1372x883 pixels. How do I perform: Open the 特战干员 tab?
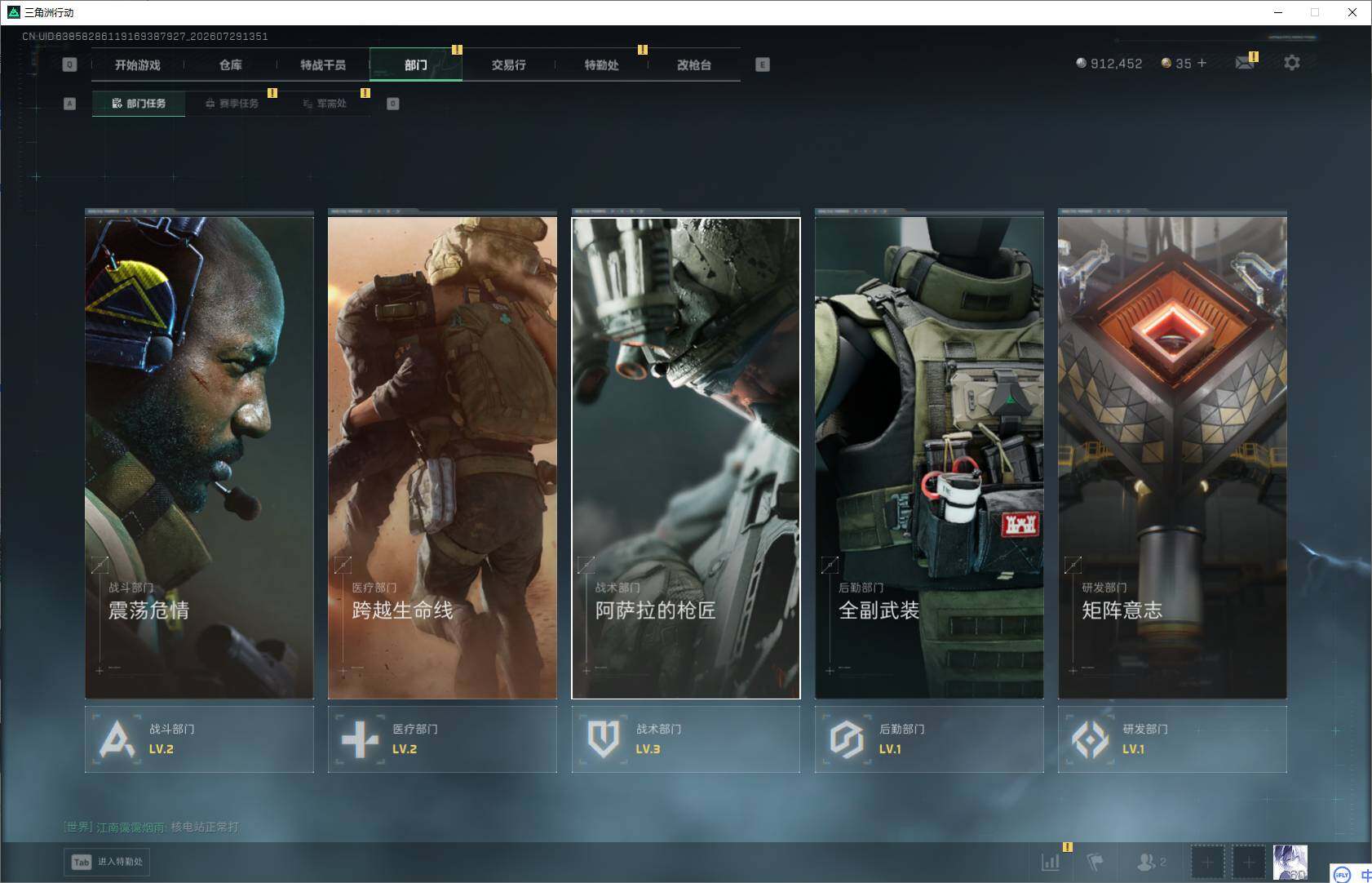(323, 64)
